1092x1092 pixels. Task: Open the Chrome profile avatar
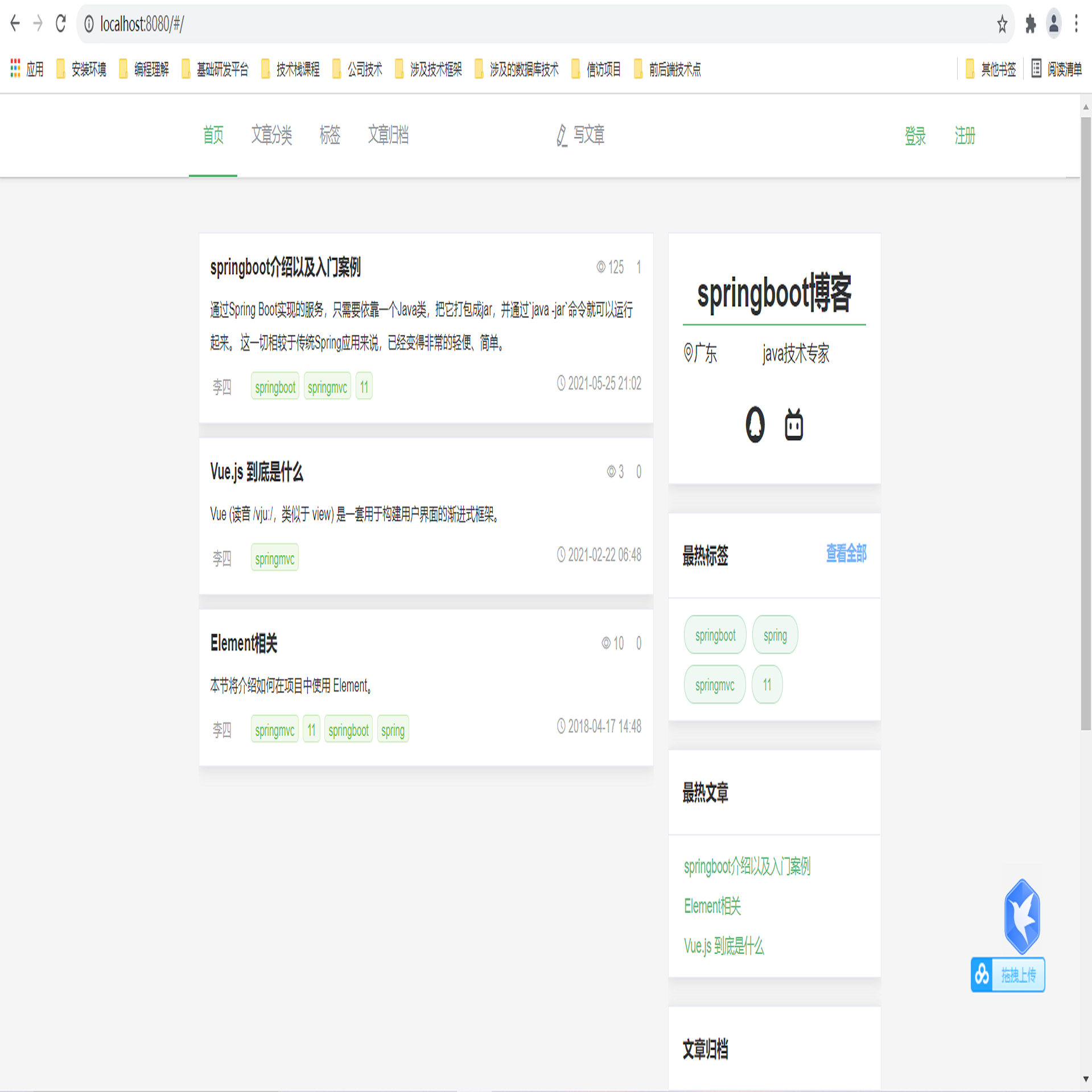click(x=1054, y=24)
